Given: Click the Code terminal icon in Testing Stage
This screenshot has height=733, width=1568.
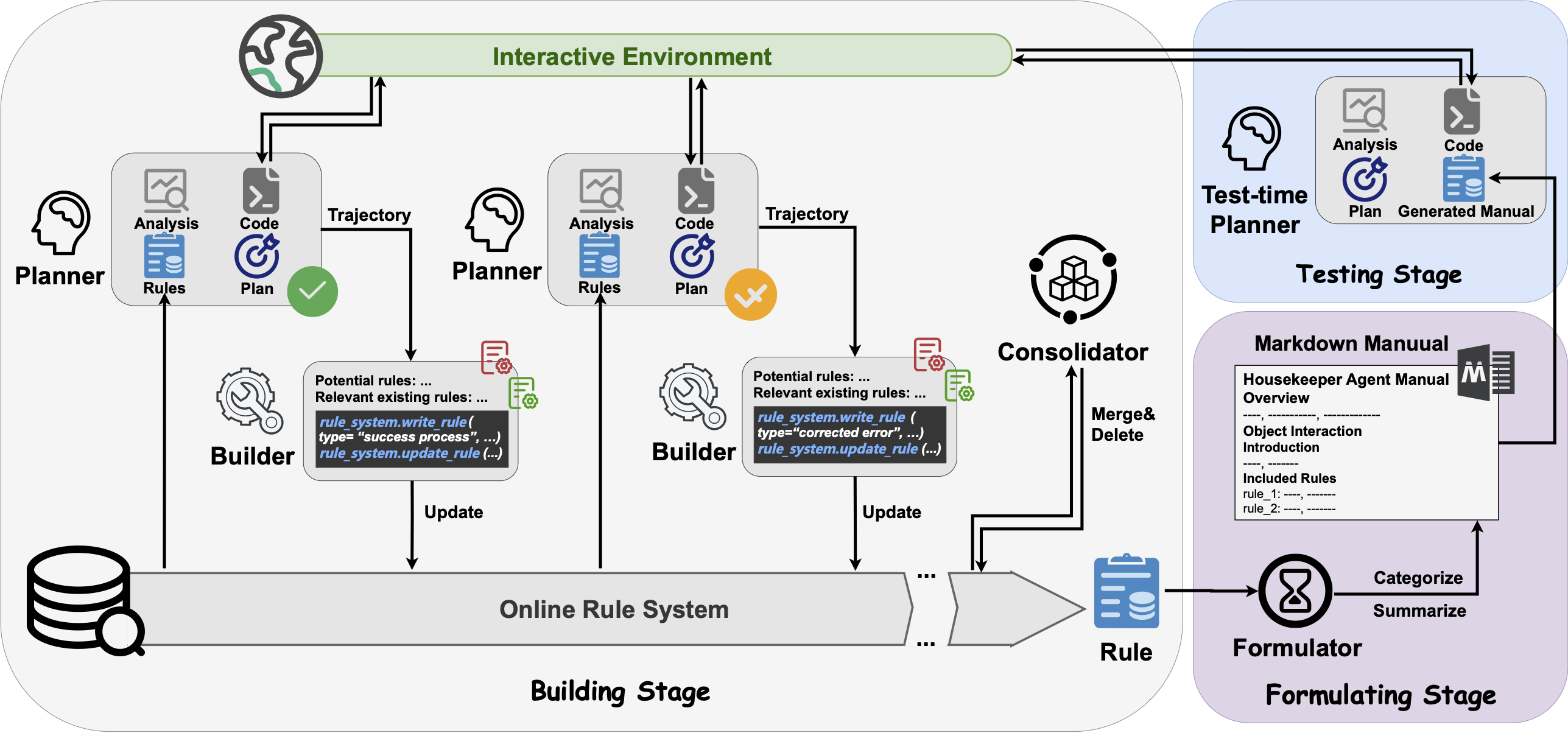Looking at the screenshot, I should click(x=1461, y=111).
